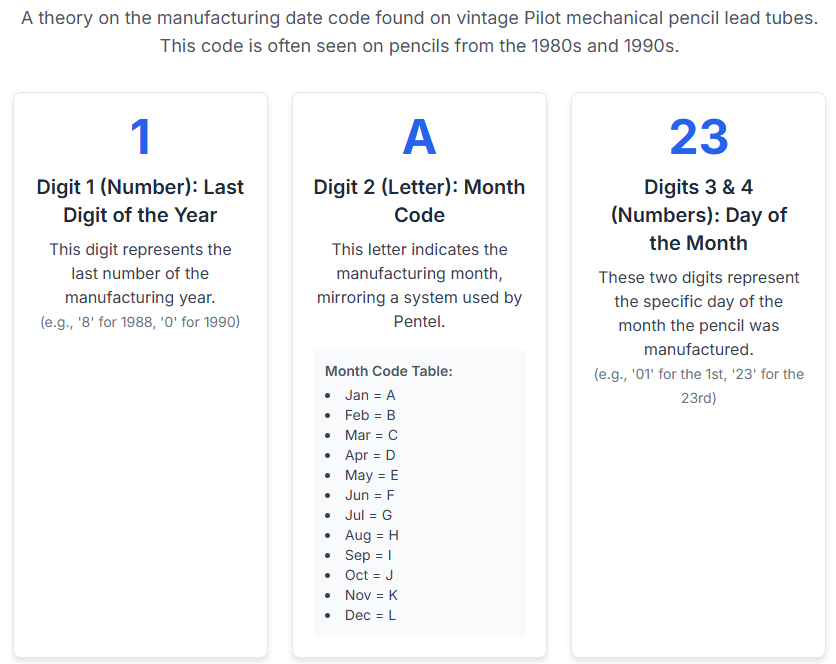
Task: Click the 'May = E' list entry
Action: tap(372, 475)
